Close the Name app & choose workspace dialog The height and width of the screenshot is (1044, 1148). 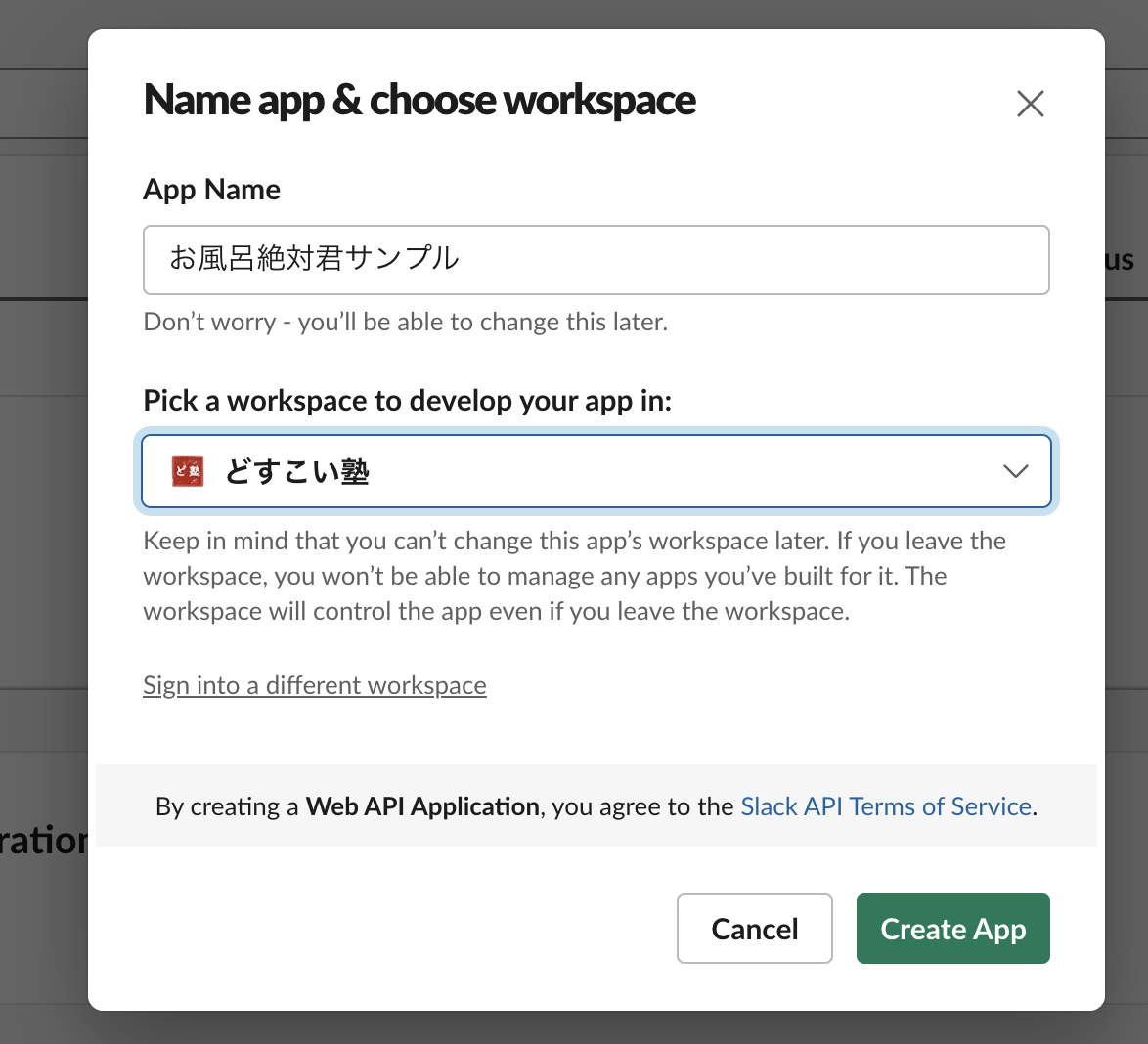pyautogui.click(x=1030, y=104)
